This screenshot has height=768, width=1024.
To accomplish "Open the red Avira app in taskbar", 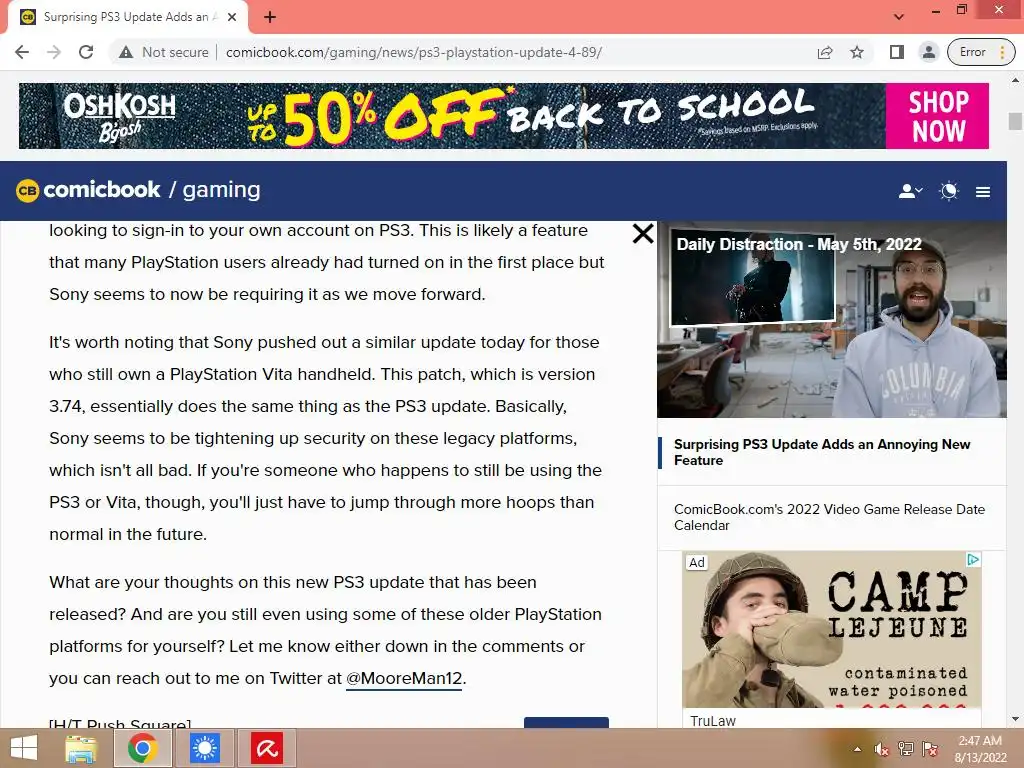I will tap(266, 748).
